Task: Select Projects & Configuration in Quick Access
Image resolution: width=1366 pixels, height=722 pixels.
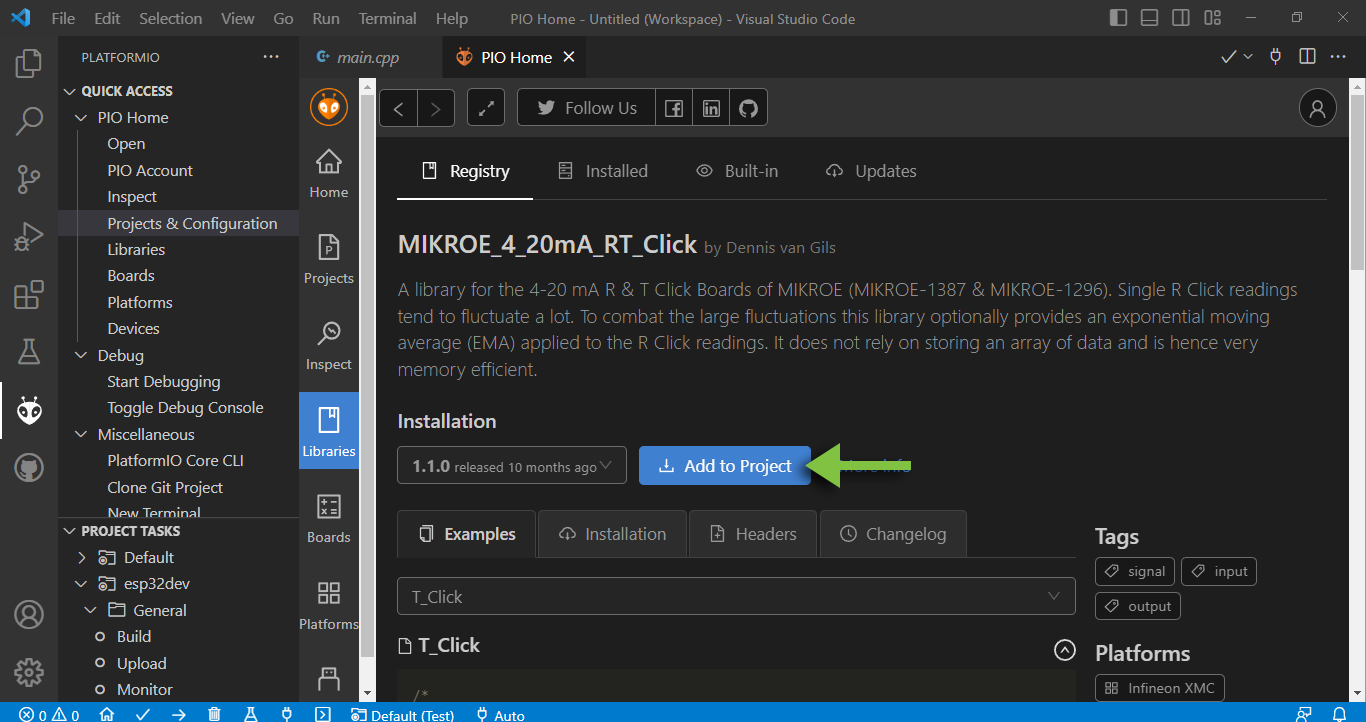Action: [192, 223]
